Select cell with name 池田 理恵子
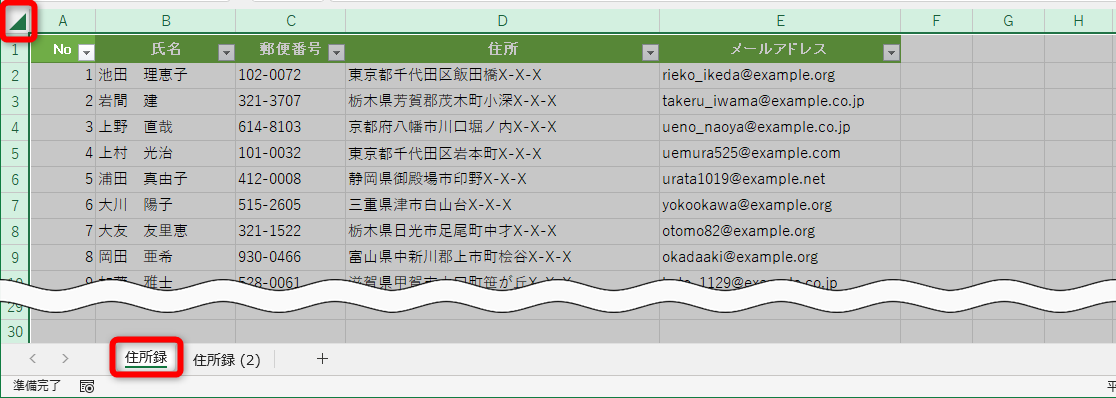The width and height of the screenshot is (1116, 398). 166,75
